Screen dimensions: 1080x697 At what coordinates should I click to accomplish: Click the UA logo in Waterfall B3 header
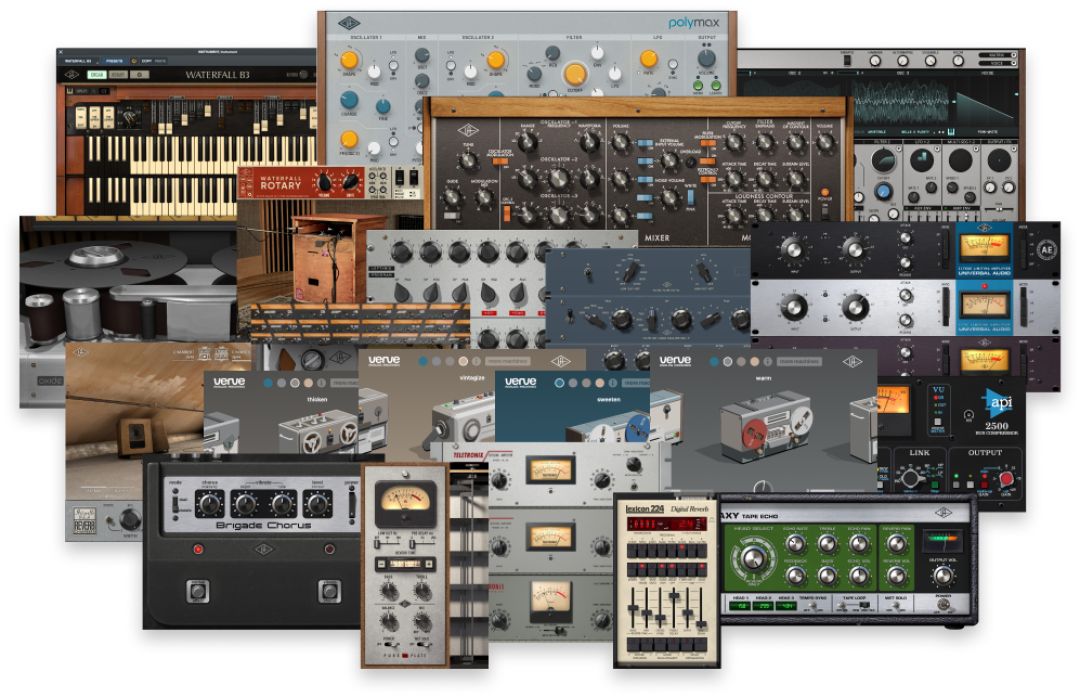pos(72,74)
